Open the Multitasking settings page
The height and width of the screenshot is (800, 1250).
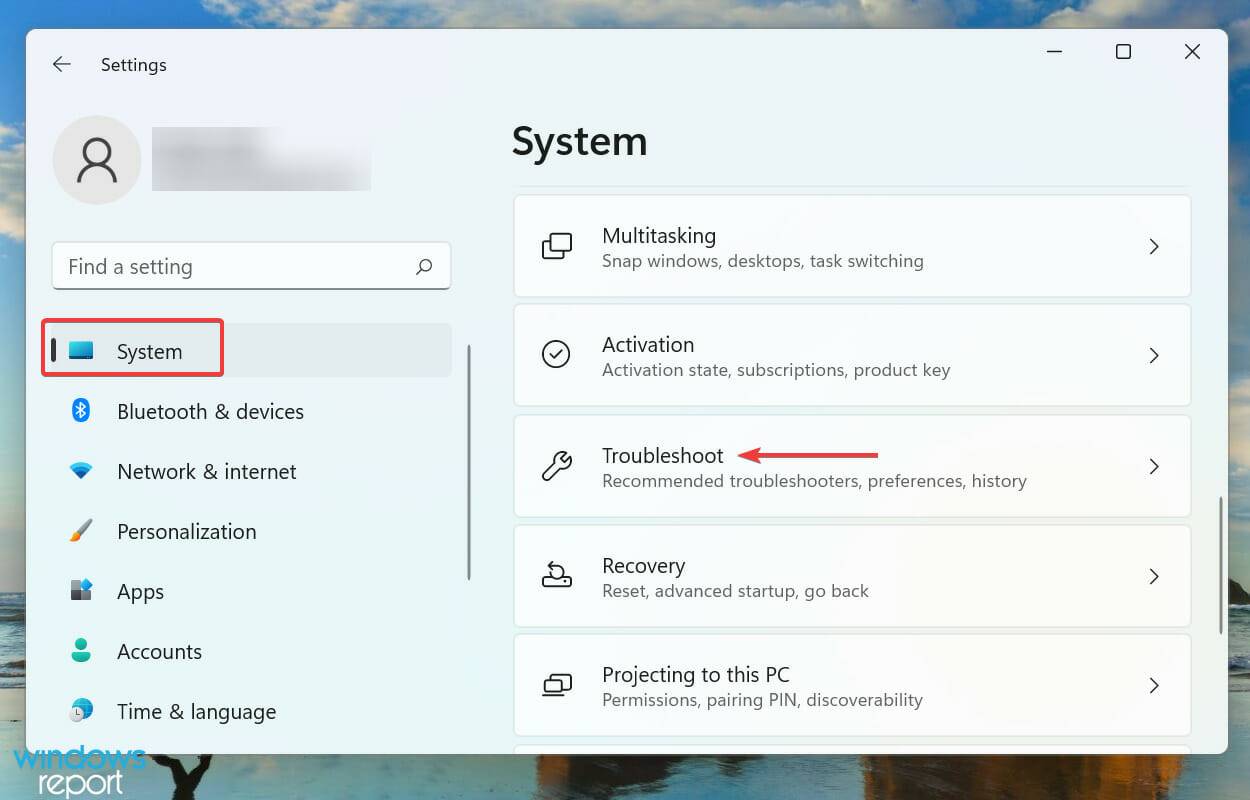[850, 246]
